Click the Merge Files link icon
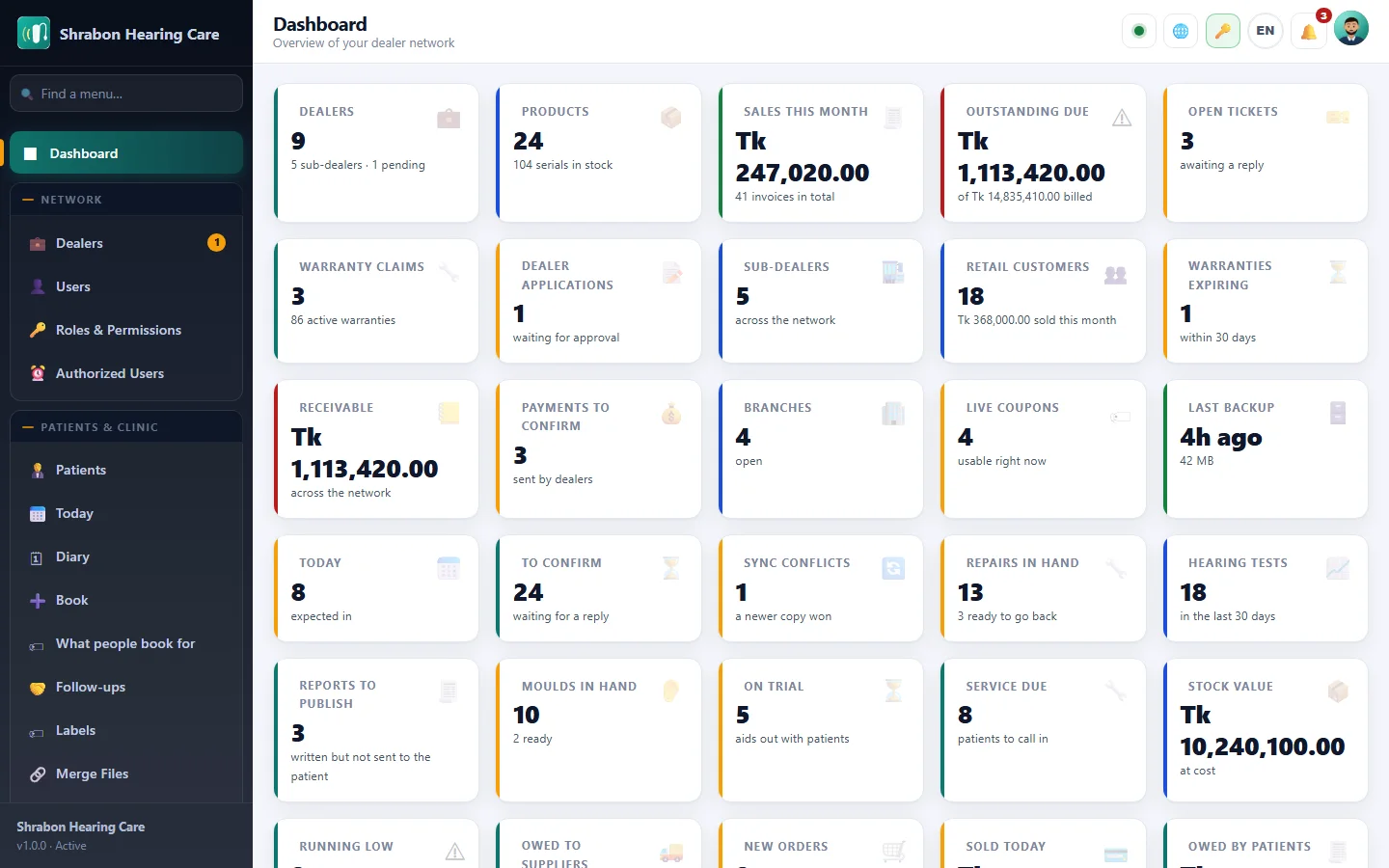 tap(38, 774)
